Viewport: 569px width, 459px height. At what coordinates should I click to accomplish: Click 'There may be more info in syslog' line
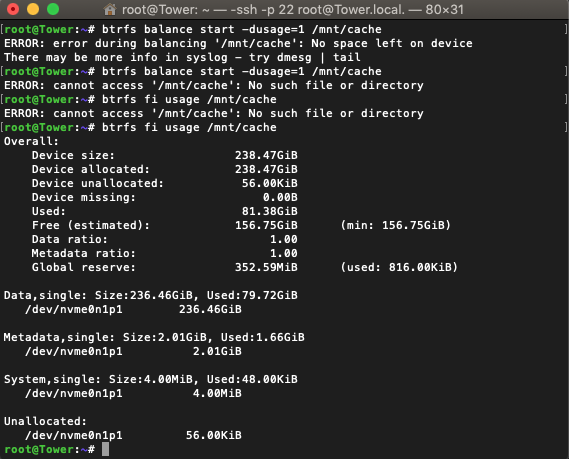tap(182, 57)
